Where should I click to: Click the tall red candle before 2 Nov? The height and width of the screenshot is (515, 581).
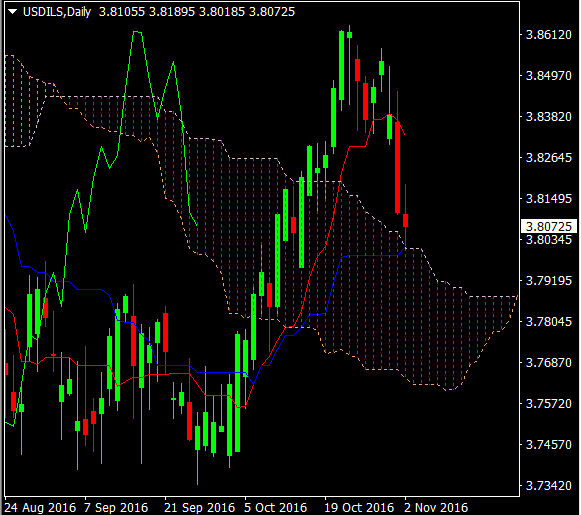tap(398, 167)
